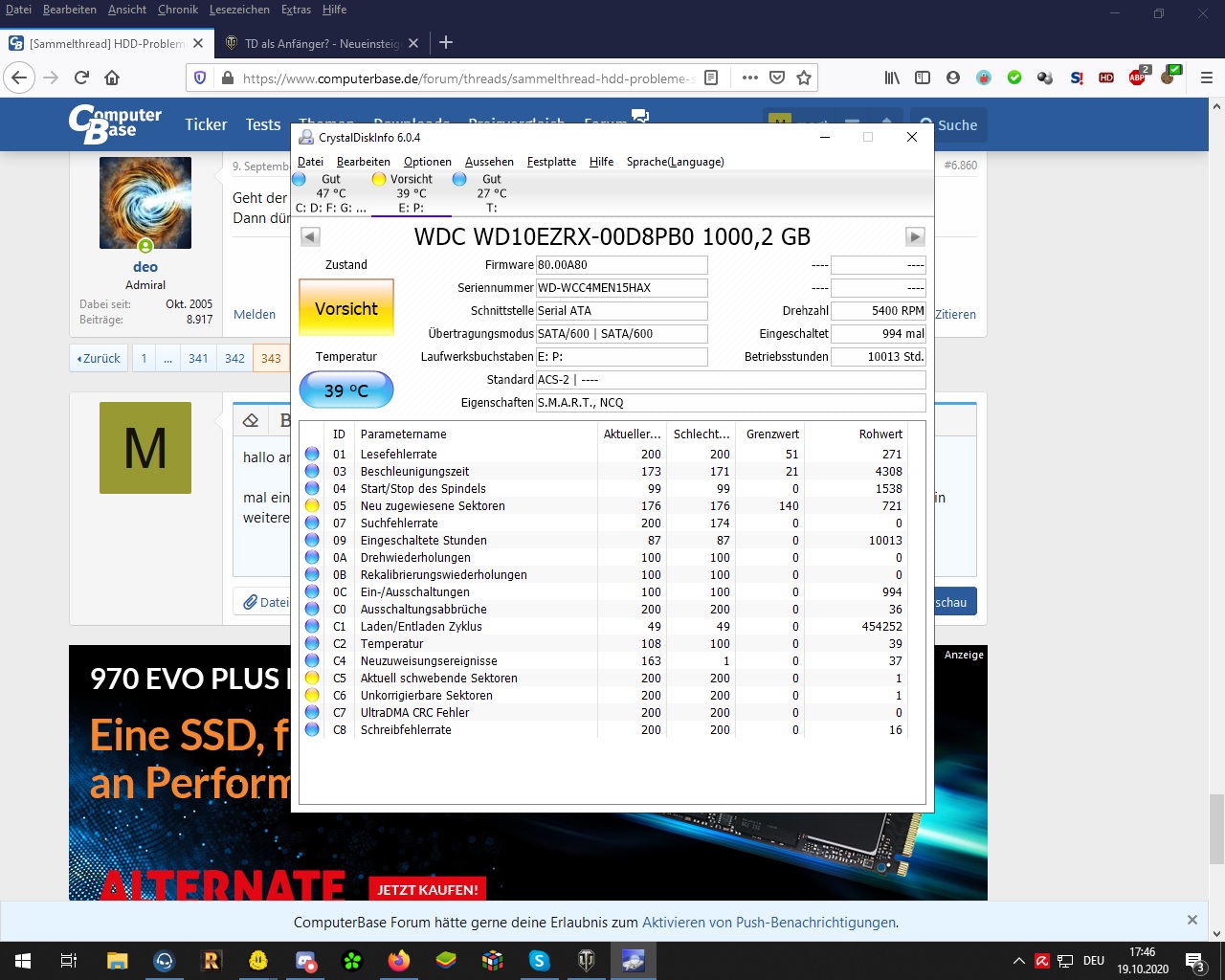Click yellow status icon for Neu zugewiesene Sektoren
Viewport: 1225px width, 980px height.
(x=312, y=506)
